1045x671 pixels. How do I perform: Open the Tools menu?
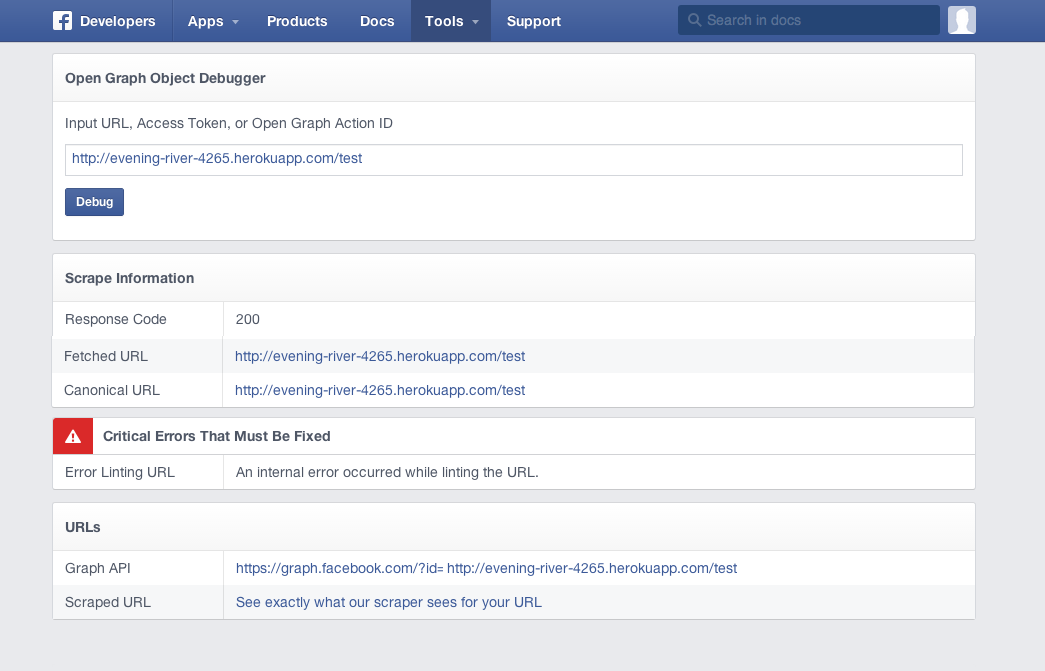444,21
